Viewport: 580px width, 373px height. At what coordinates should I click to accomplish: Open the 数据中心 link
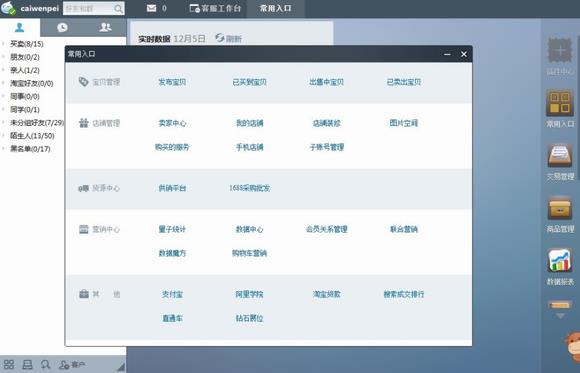[x=249, y=229]
